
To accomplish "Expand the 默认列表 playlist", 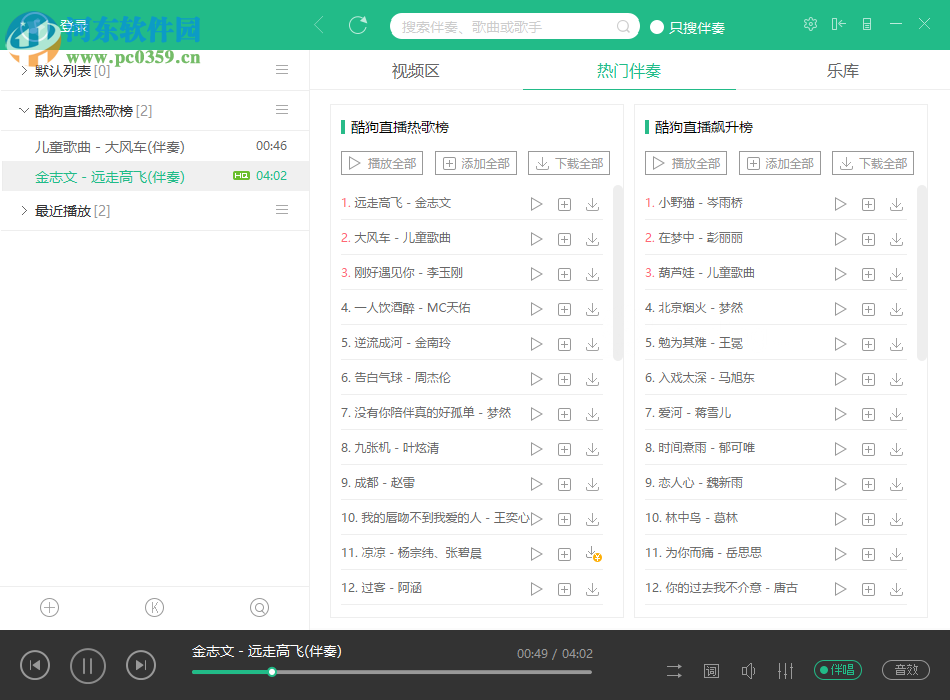I will 24,70.
